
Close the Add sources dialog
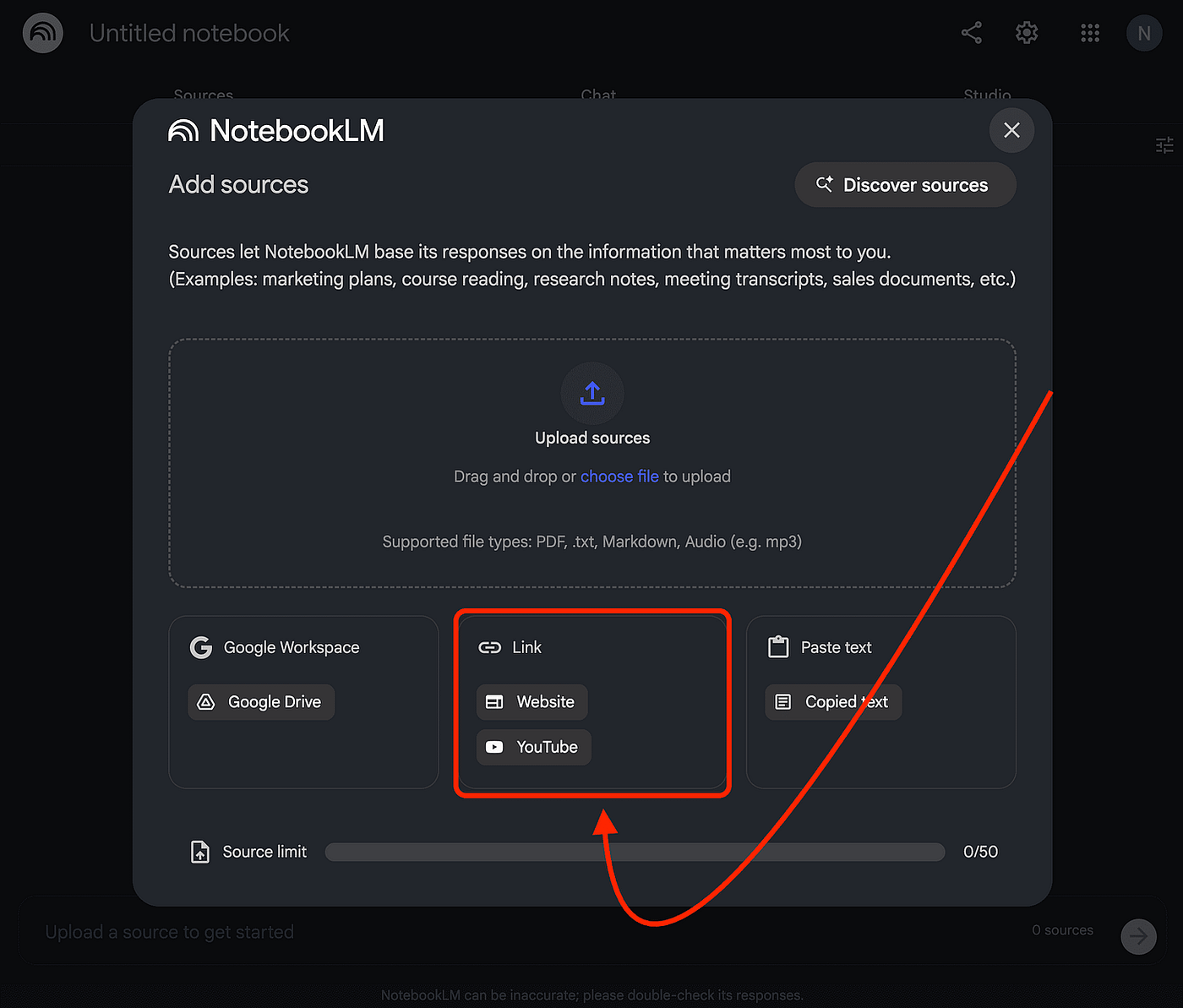click(x=1011, y=130)
